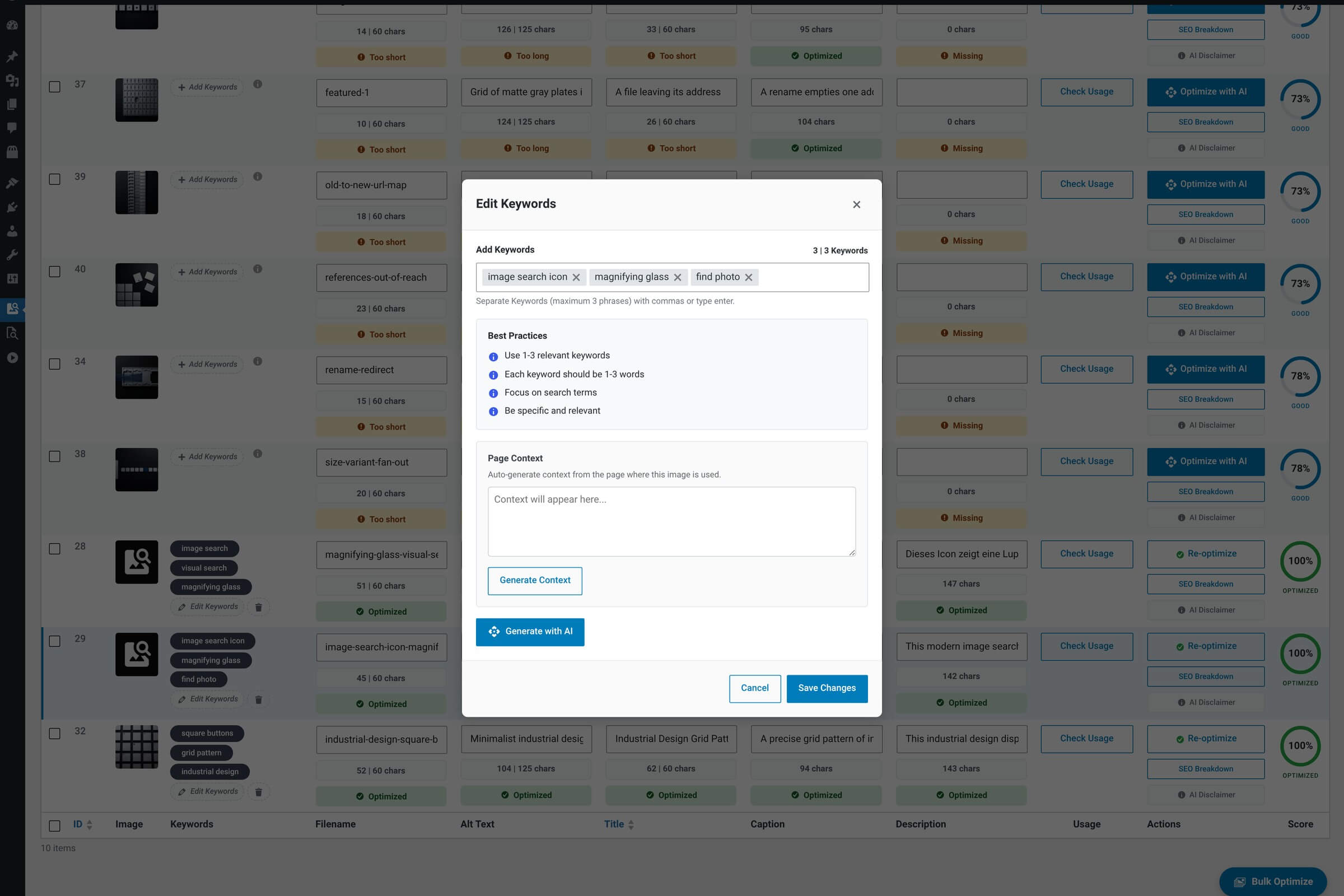Click Check Usage for image 40
The width and height of the screenshot is (1344, 896).
(1087, 277)
